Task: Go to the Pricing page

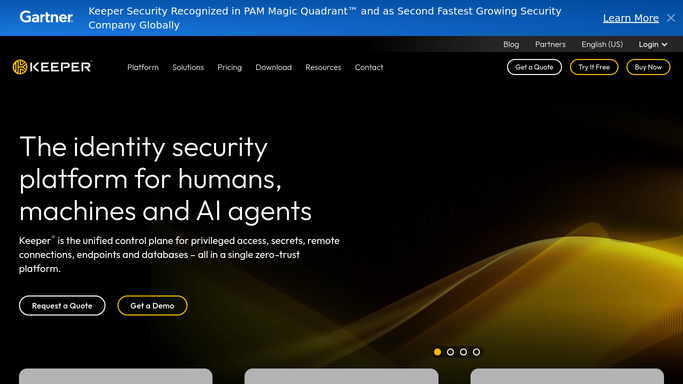Action: [230, 67]
